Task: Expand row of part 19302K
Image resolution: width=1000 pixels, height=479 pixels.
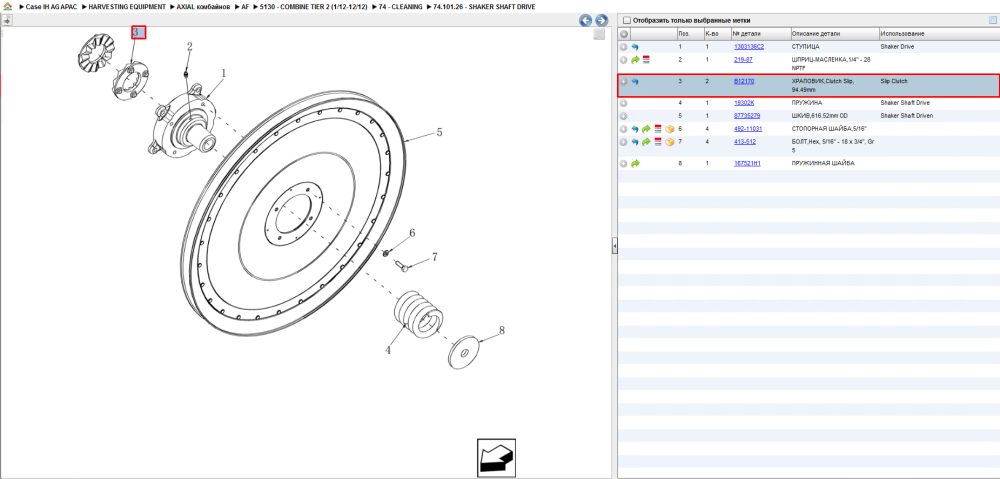Action: (x=624, y=103)
